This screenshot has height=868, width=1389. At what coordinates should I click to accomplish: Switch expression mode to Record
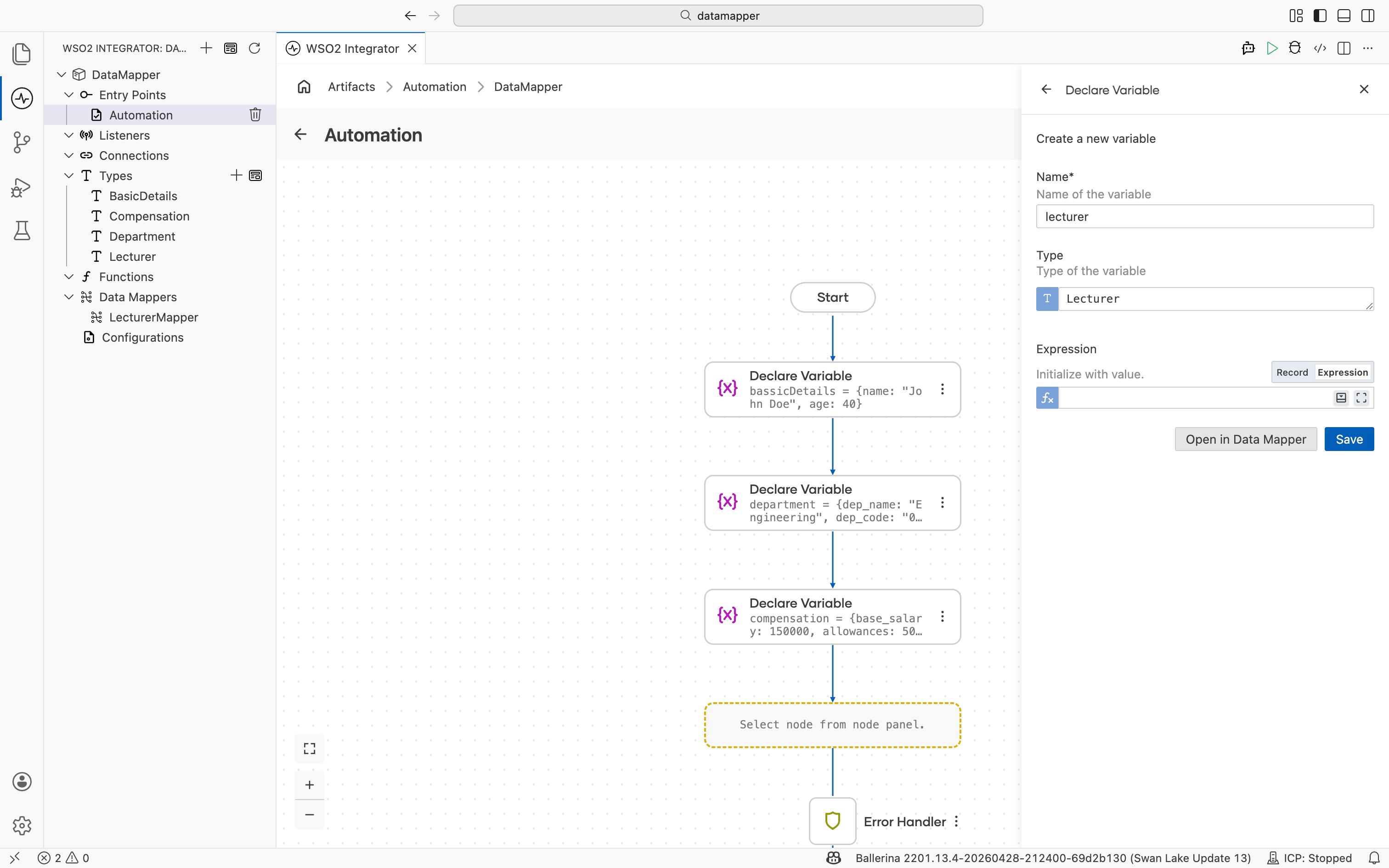coord(1292,372)
